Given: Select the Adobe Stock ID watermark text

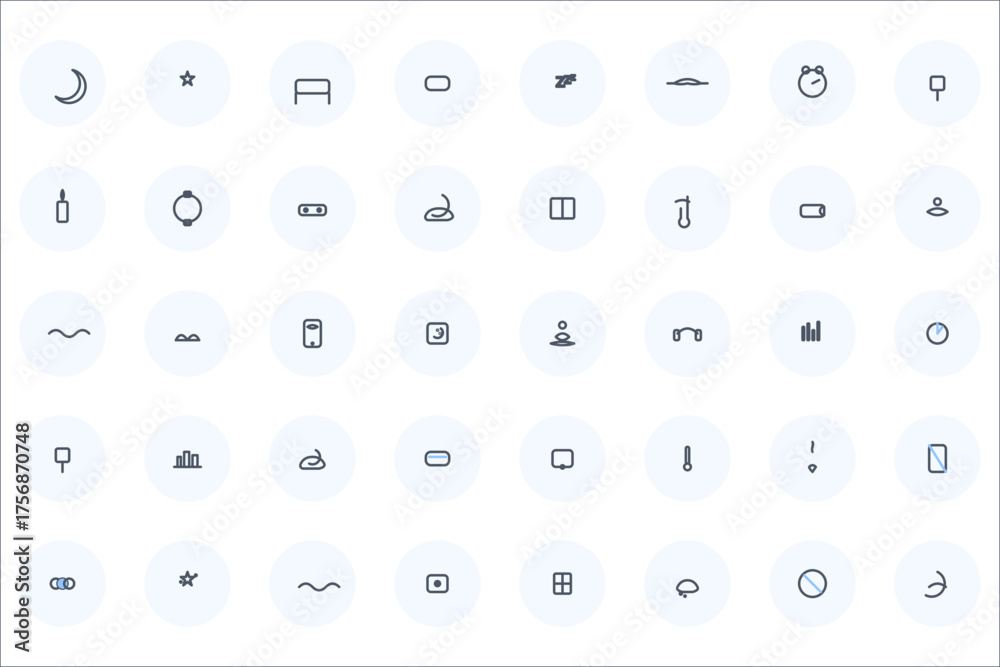Looking at the screenshot, I should click(22, 537).
